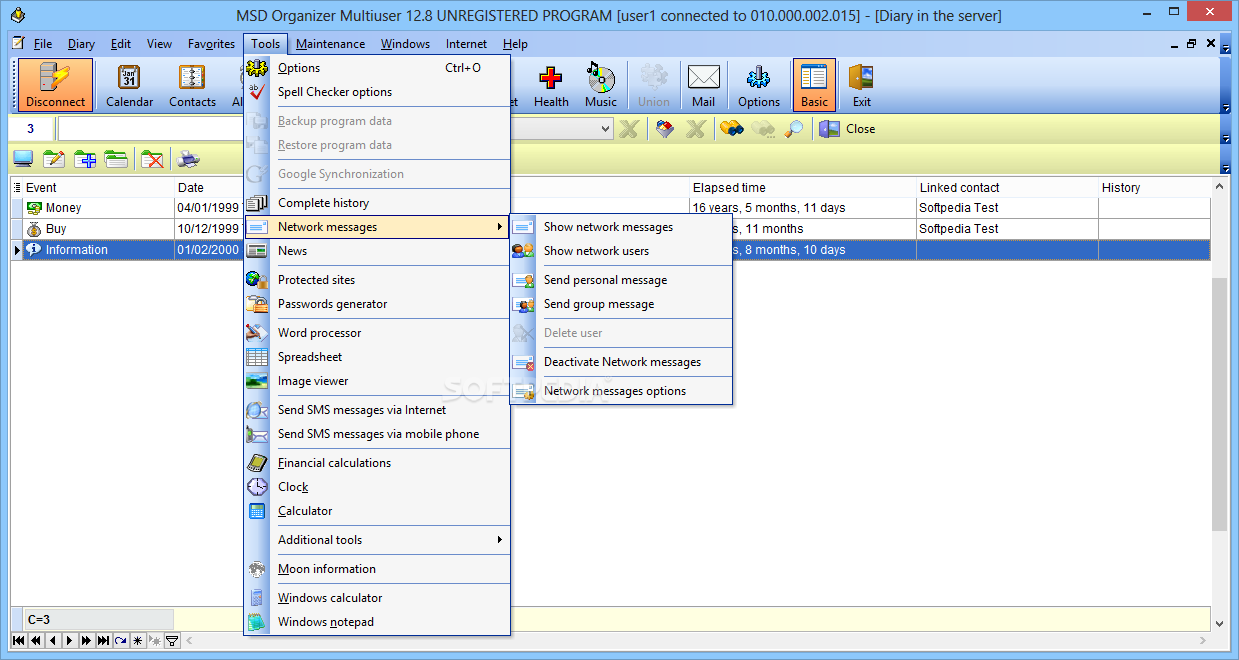Choose Show network messages in submenu
1239x660 pixels.
pos(621,227)
